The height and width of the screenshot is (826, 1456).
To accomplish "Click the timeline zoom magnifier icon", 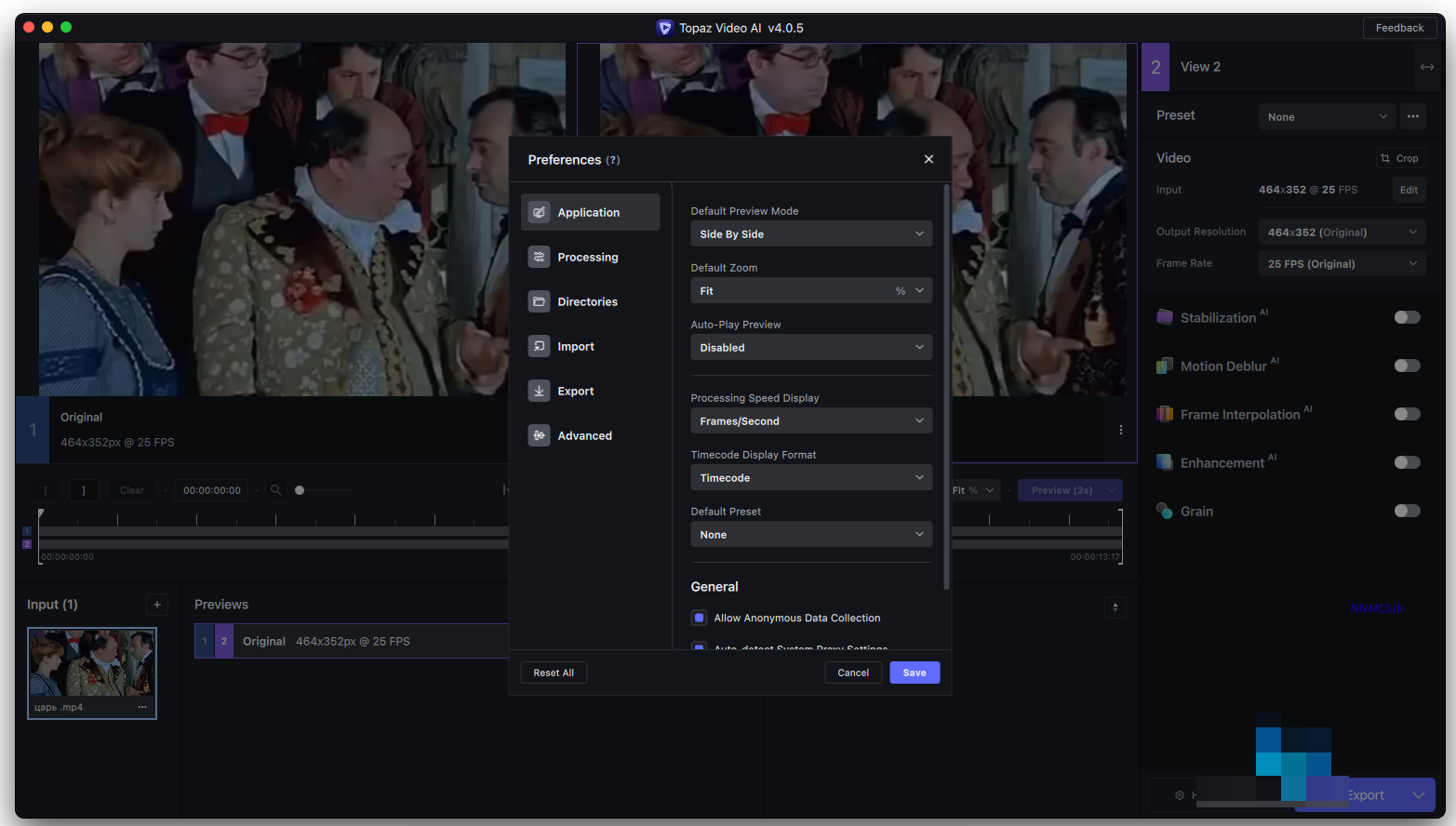I will coord(276,490).
